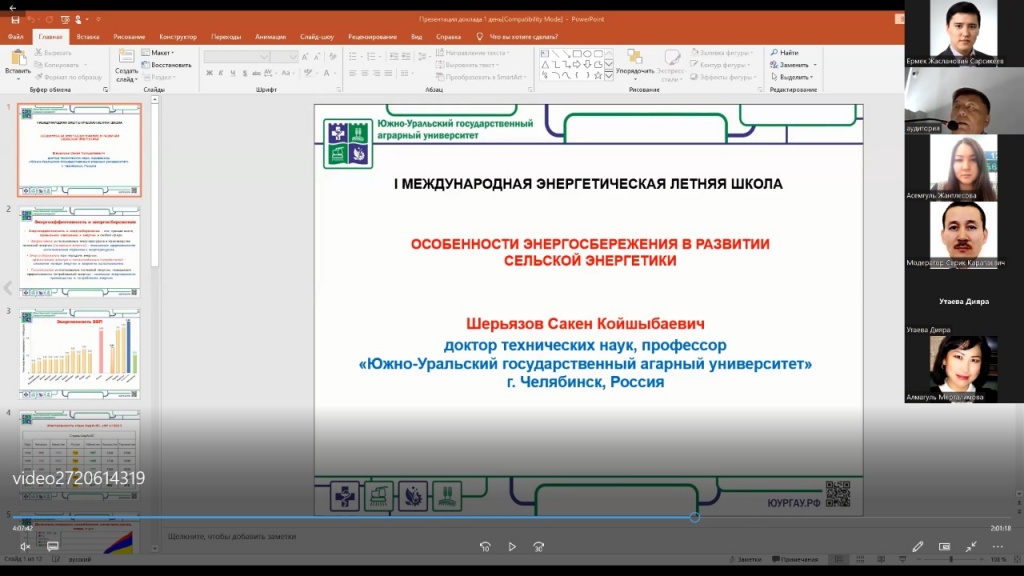This screenshot has width=1024, height=576.
Task: Open the Рисование ribbon tab
Action: pyautogui.click(x=129, y=37)
